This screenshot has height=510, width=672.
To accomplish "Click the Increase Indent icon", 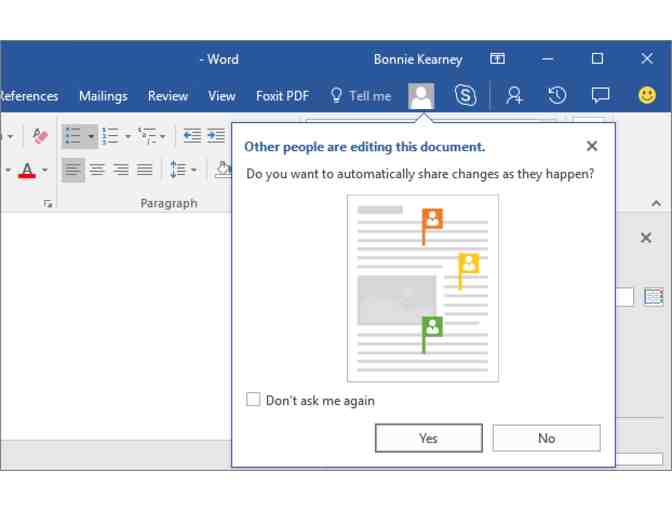I will point(216,136).
